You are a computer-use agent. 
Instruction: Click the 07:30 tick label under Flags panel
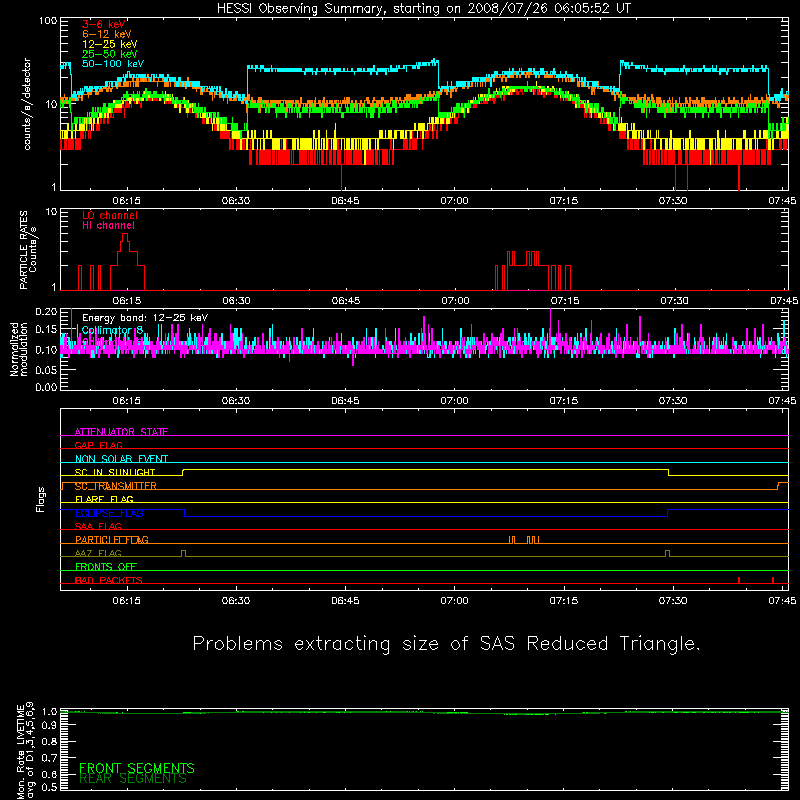[x=672, y=601]
